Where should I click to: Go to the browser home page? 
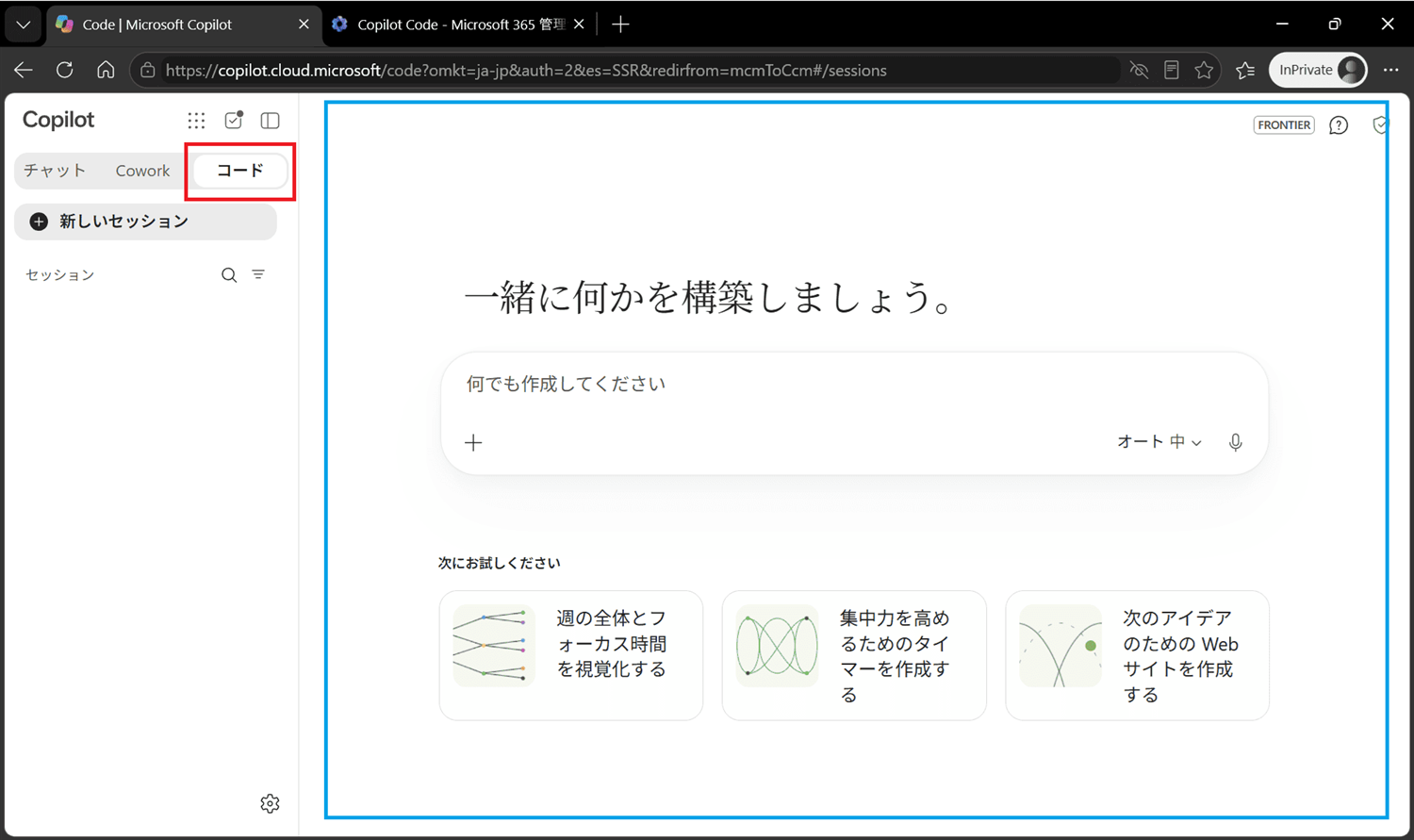(106, 70)
